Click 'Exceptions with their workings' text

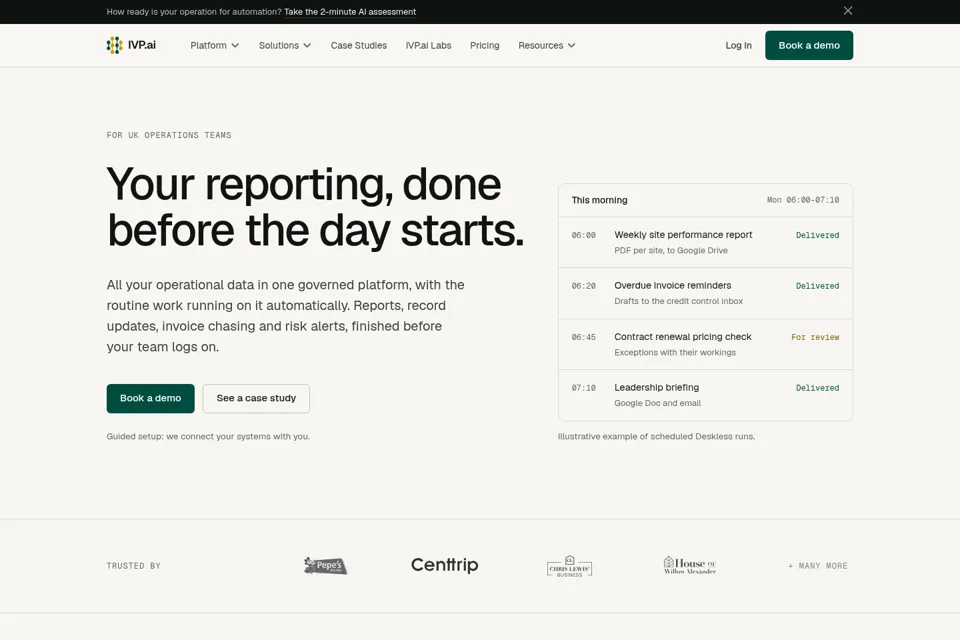point(675,353)
